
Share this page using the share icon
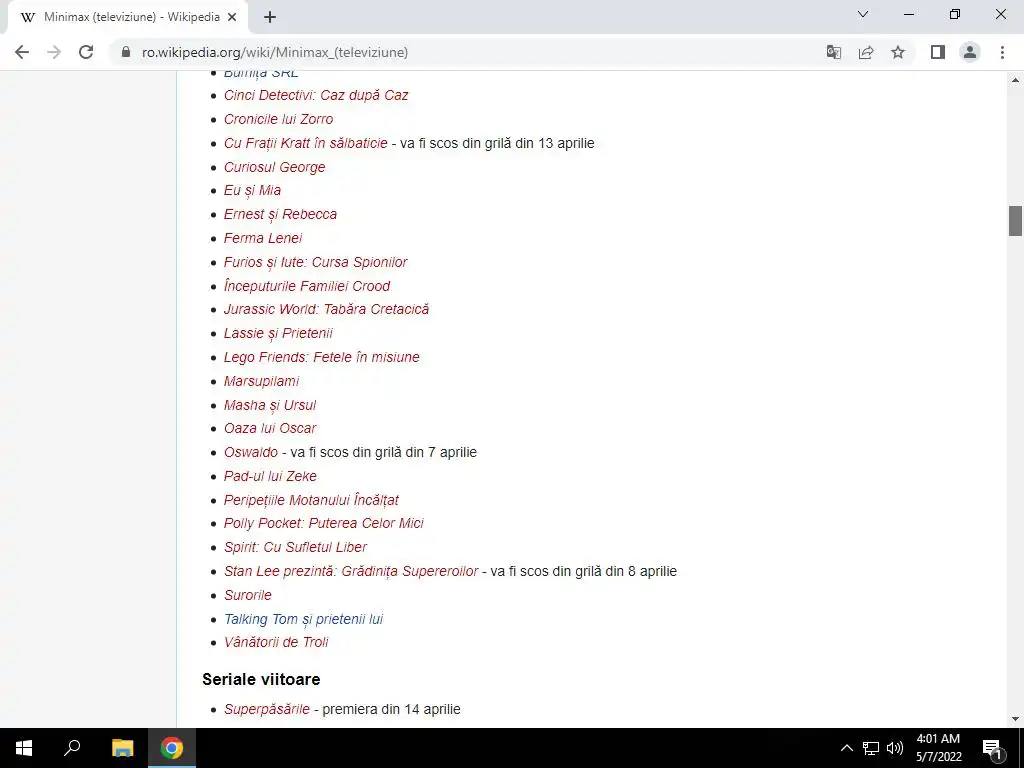point(866,52)
